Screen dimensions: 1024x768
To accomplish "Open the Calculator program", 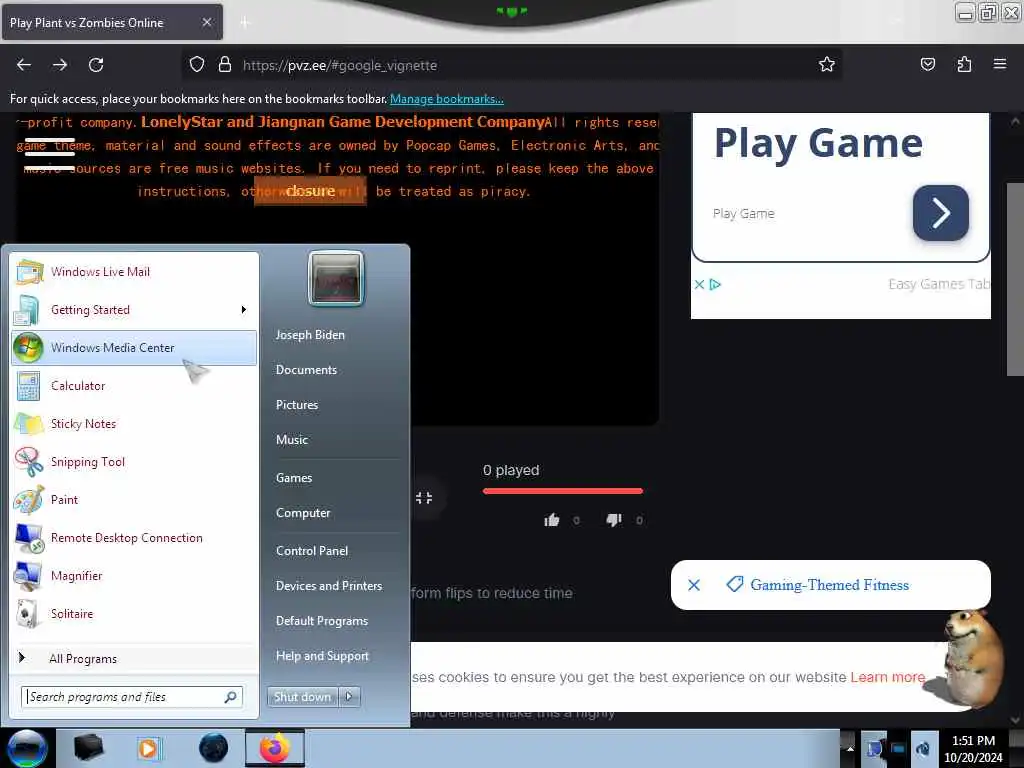I will pyautogui.click(x=134, y=385).
